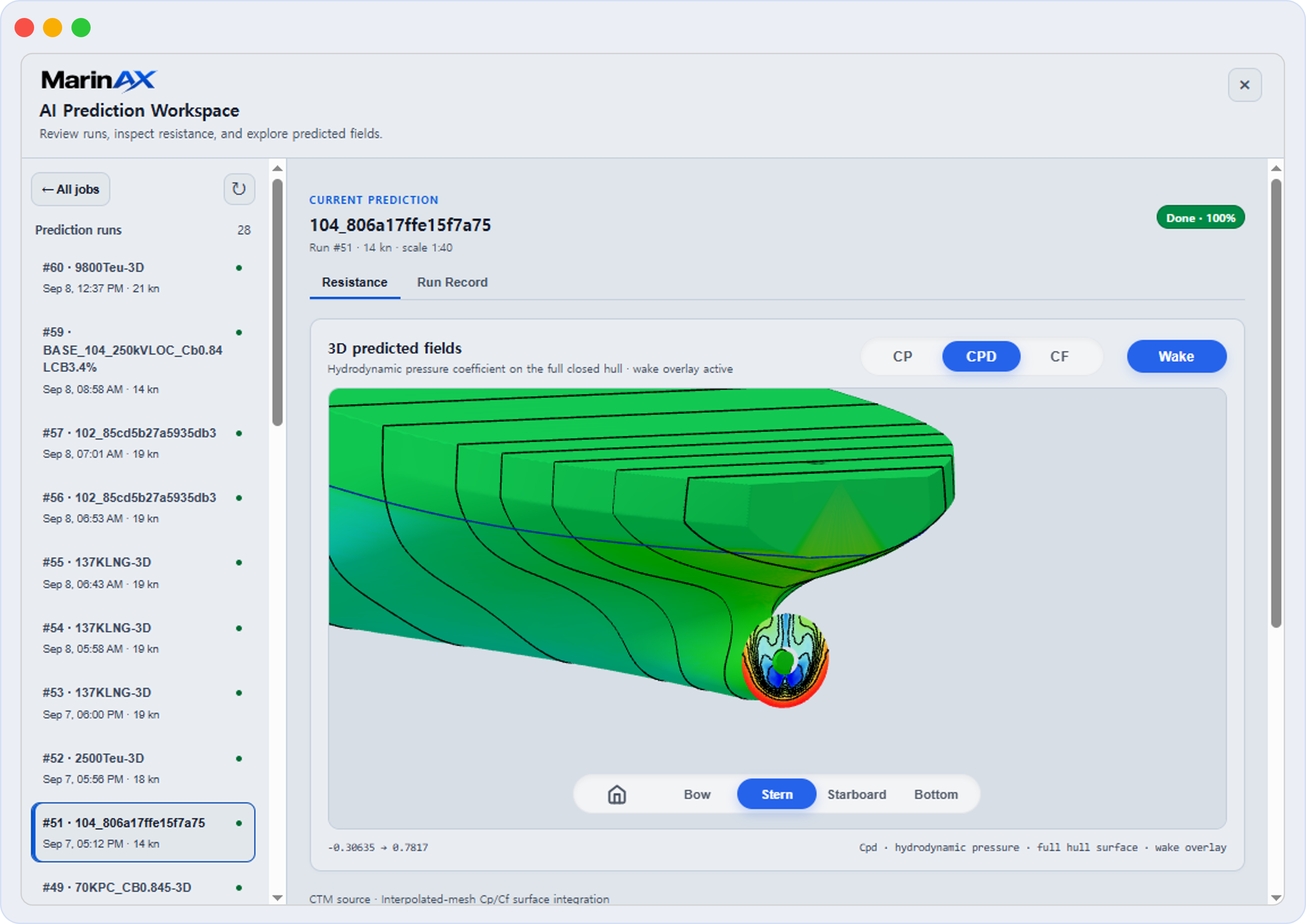
Task: Click the "Prediction runs" heading
Action: tap(78, 230)
